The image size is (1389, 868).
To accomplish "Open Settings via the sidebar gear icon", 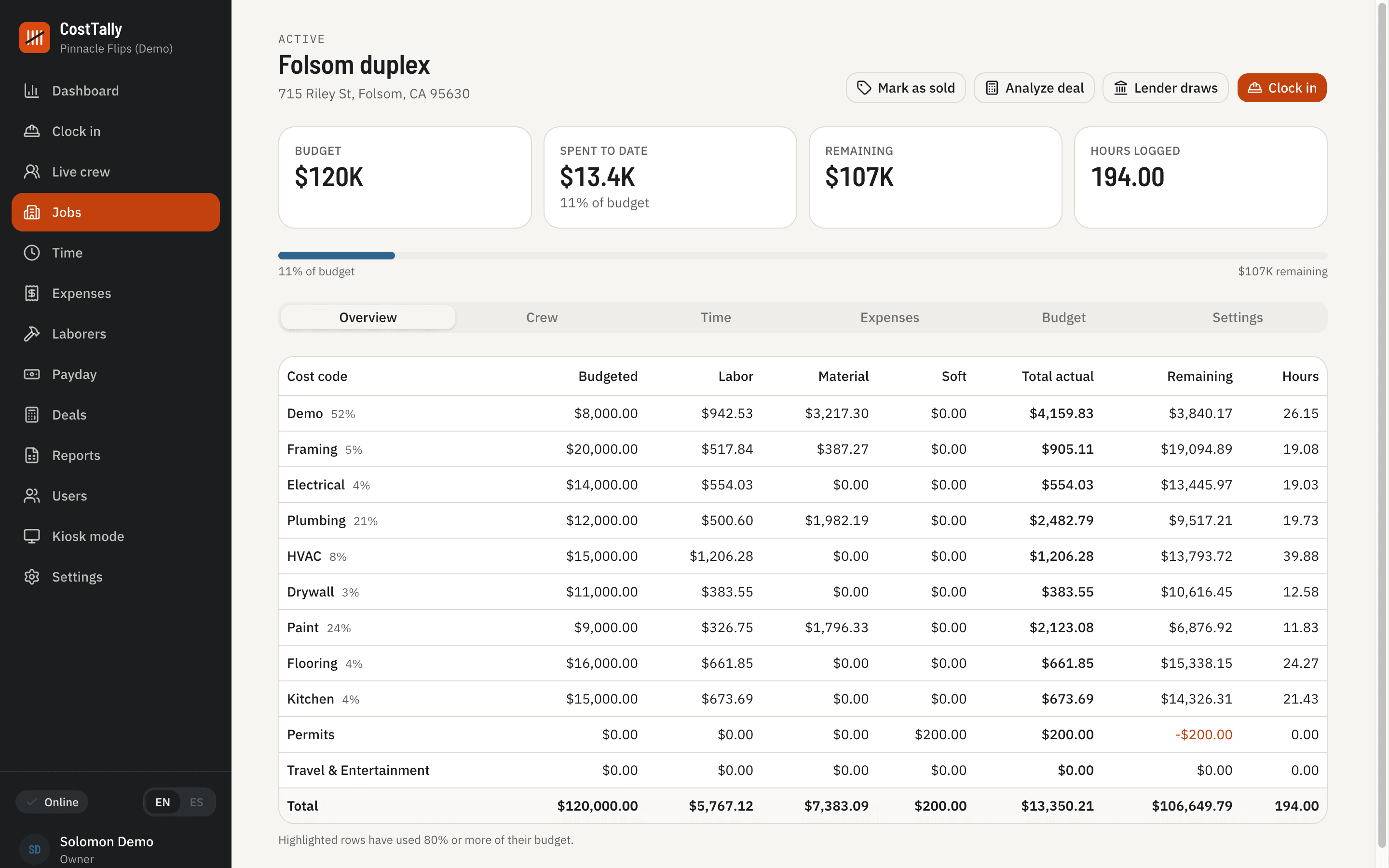I will (31, 576).
